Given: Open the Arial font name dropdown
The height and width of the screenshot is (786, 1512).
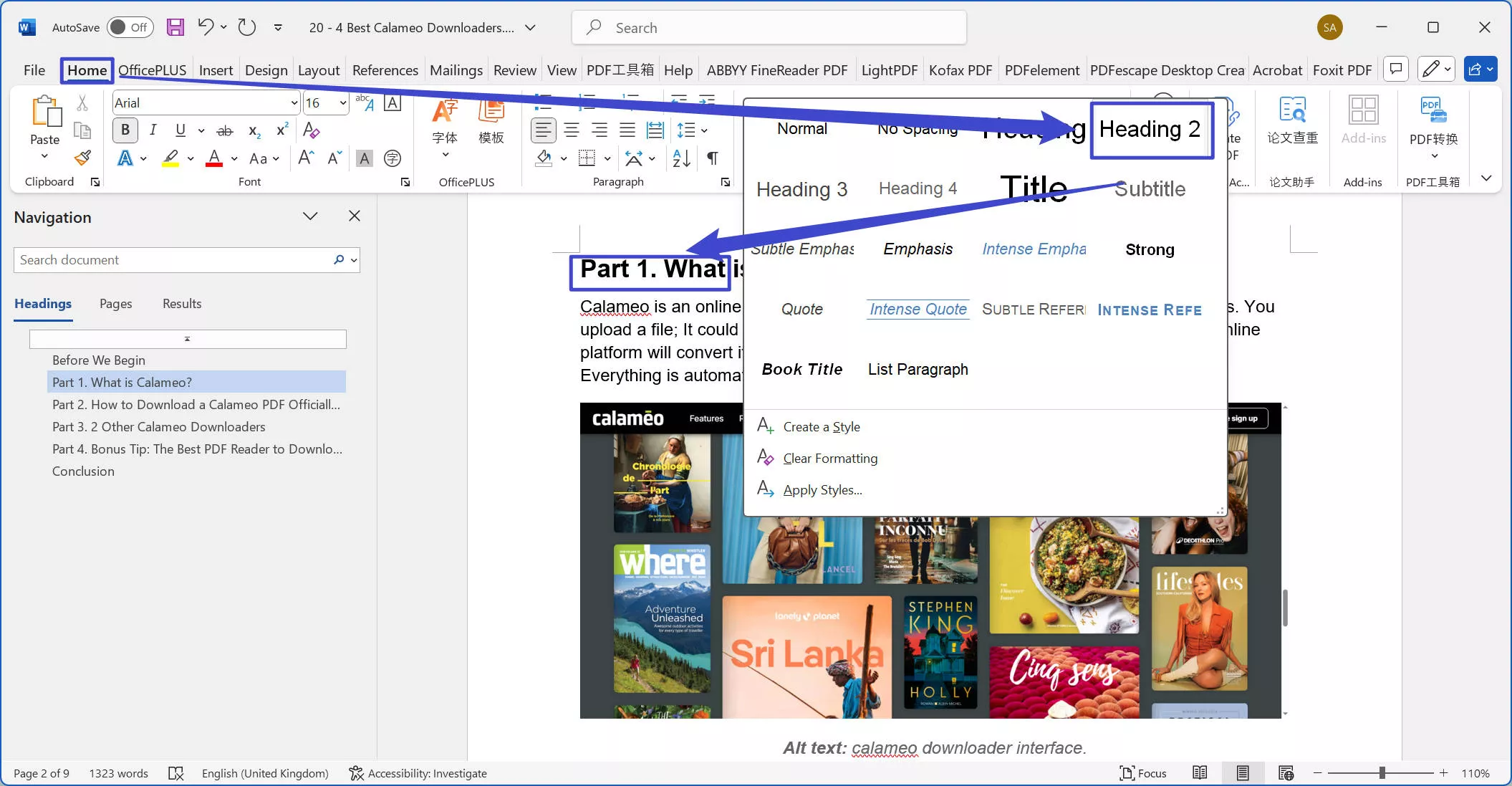Looking at the screenshot, I should (x=294, y=103).
